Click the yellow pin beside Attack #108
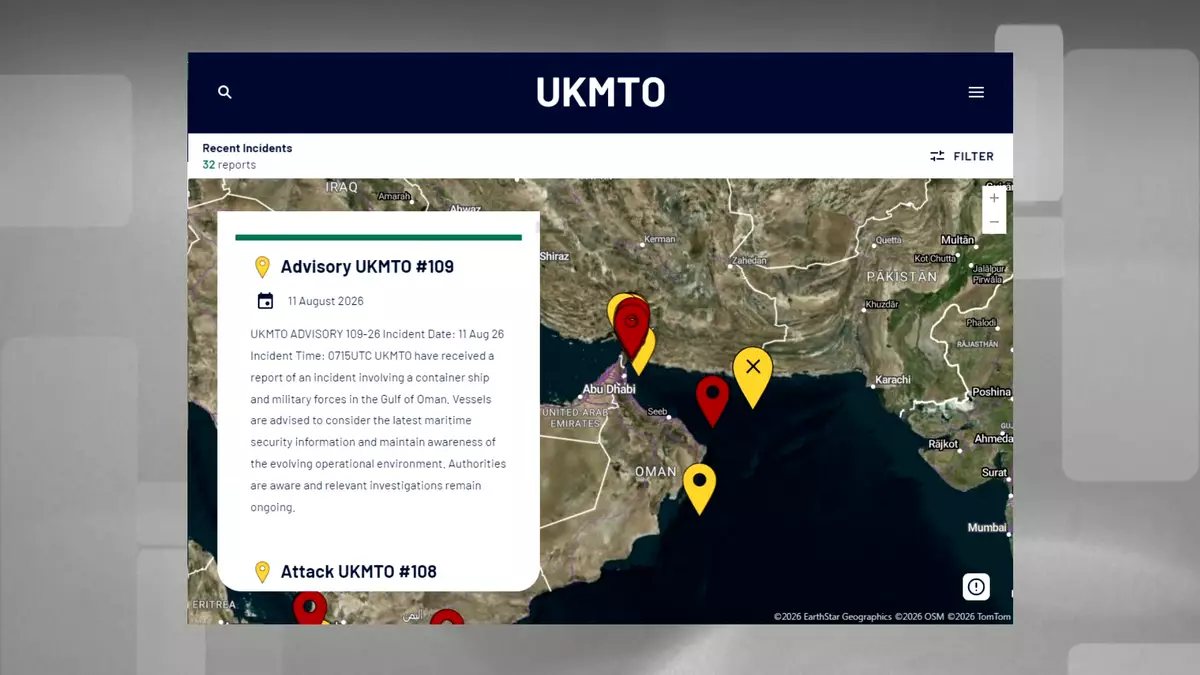The width and height of the screenshot is (1200, 675). [x=262, y=572]
